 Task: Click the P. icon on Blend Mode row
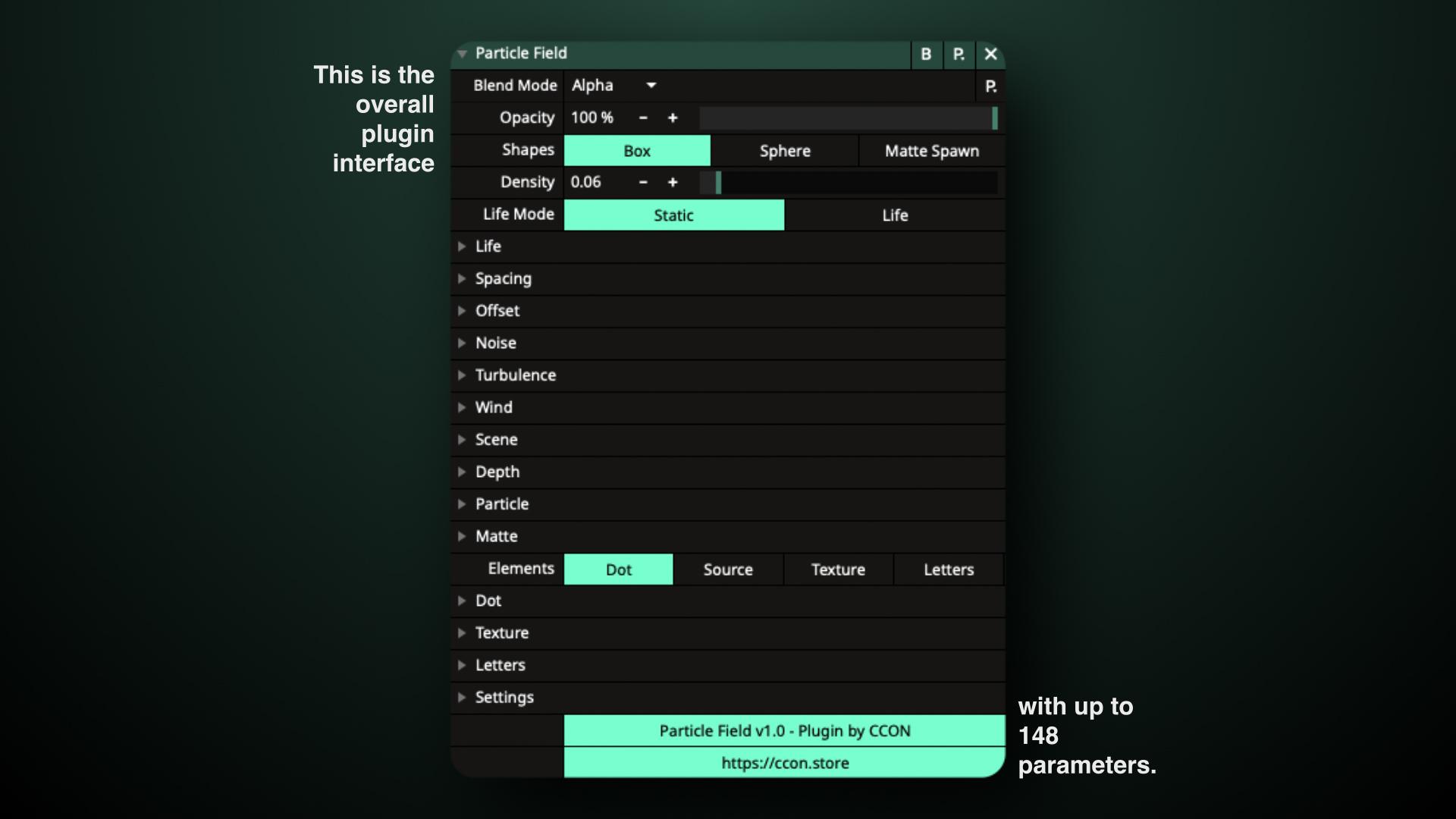pos(990,86)
